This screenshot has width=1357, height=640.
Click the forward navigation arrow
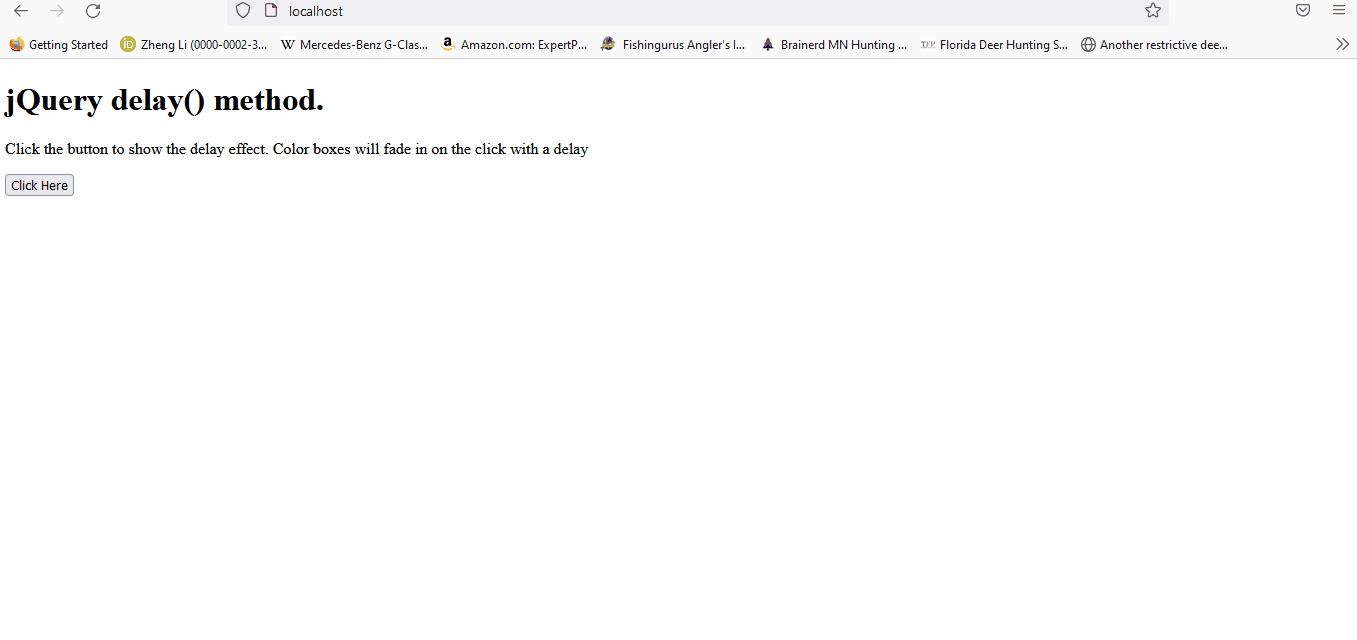(57, 11)
